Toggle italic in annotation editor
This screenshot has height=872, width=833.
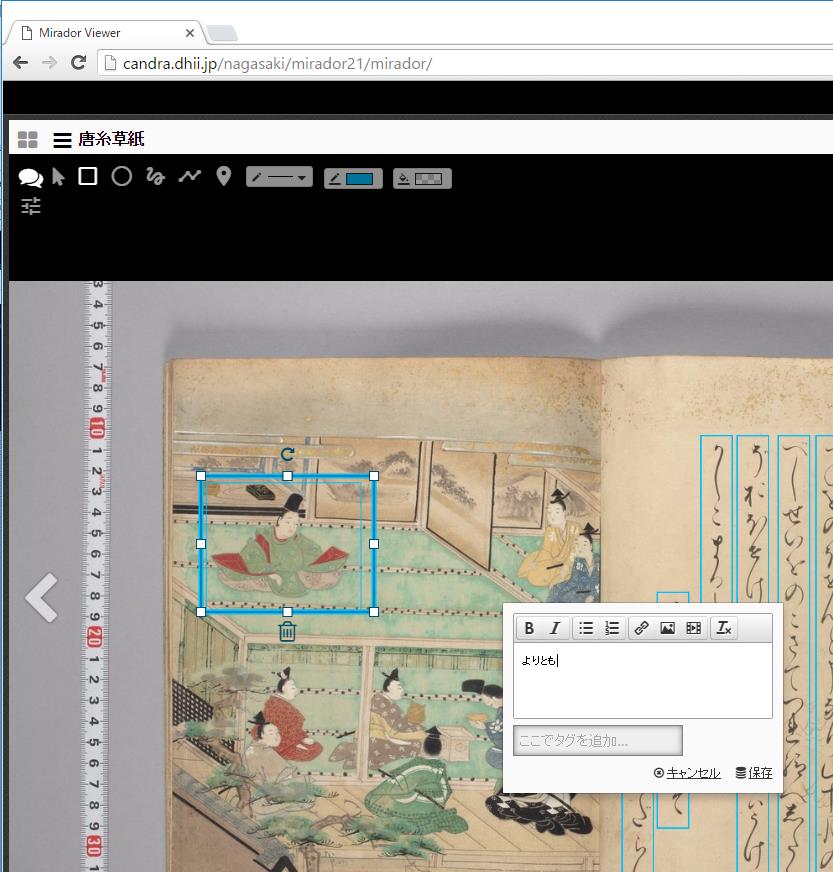tap(554, 628)
